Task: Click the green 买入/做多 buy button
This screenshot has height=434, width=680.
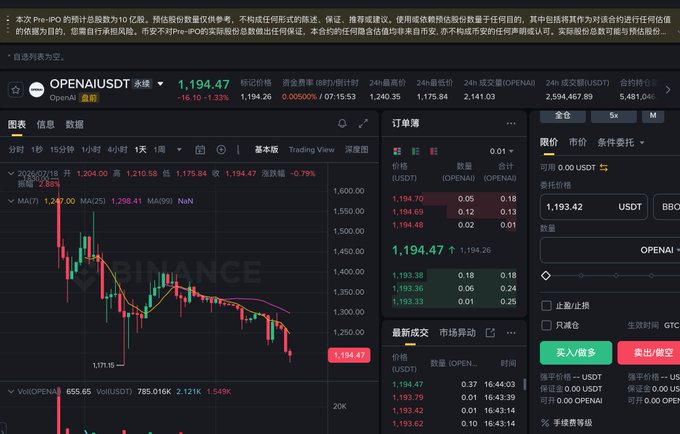Action: (576, 352)
